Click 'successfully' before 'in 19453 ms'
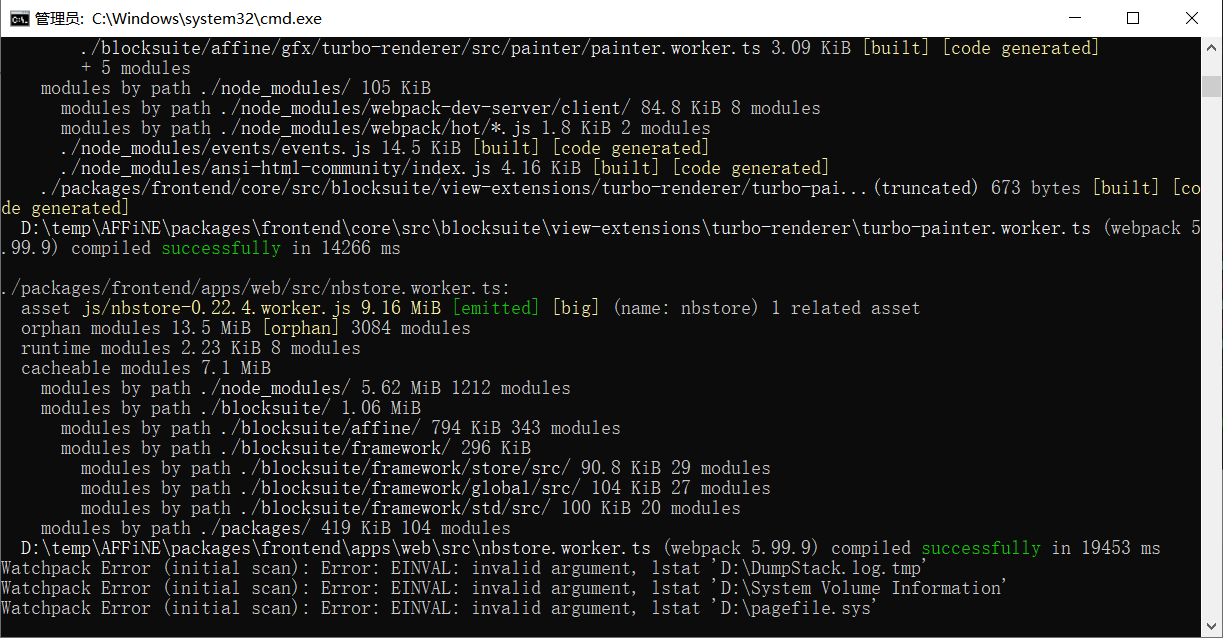1223x638 pixels. [x=981, y=548]
